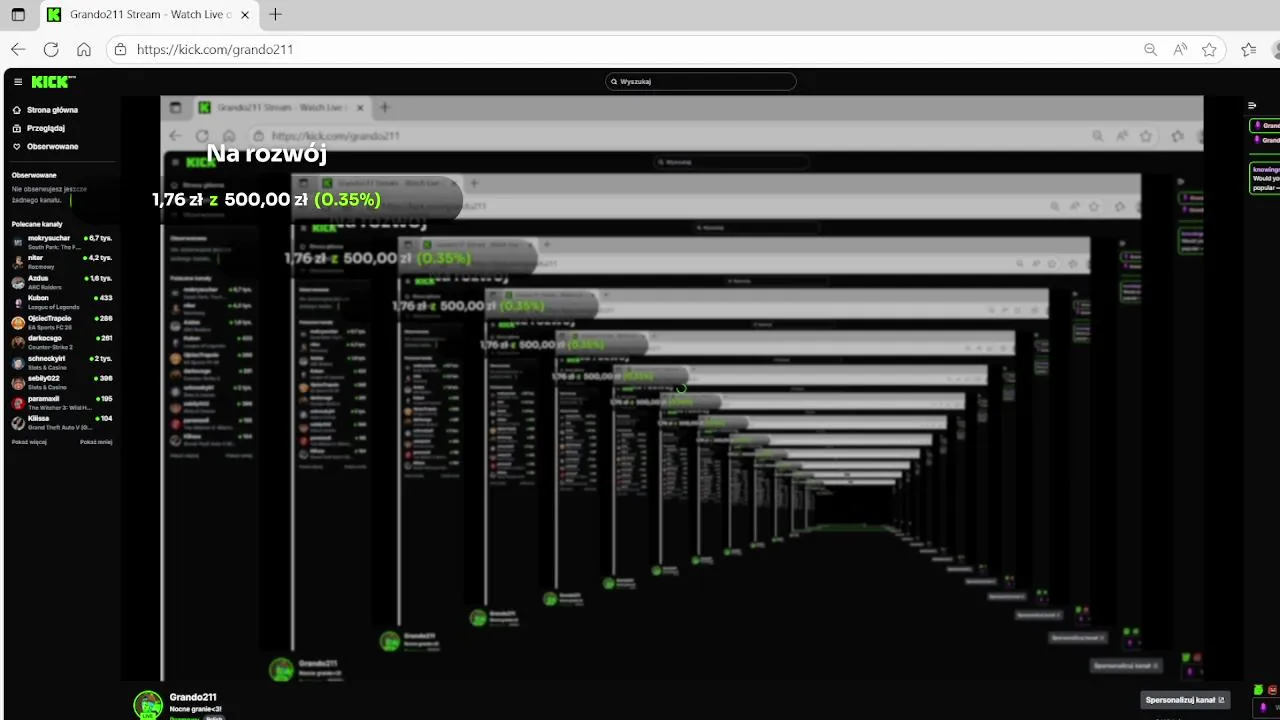1280x720 pixels.
Task: Click the Na rozwój donation goal
Action: point(266,154)
